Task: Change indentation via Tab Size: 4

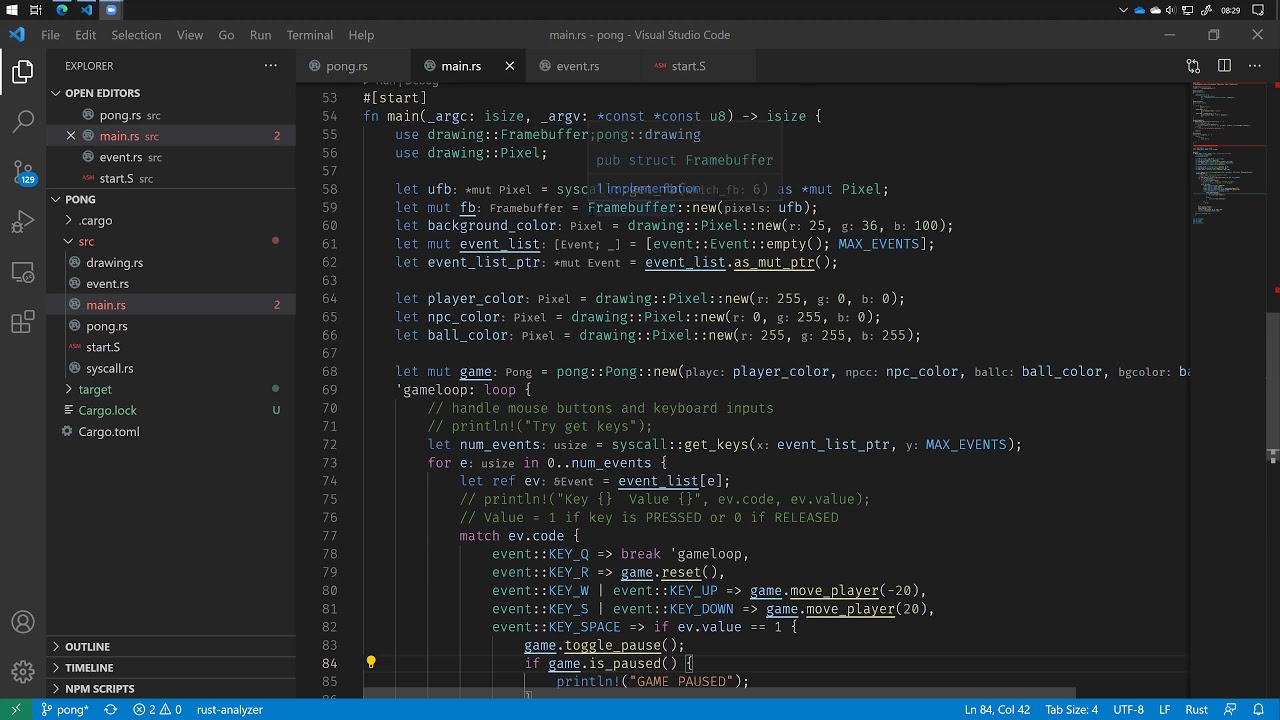Action: point(1071,710)
